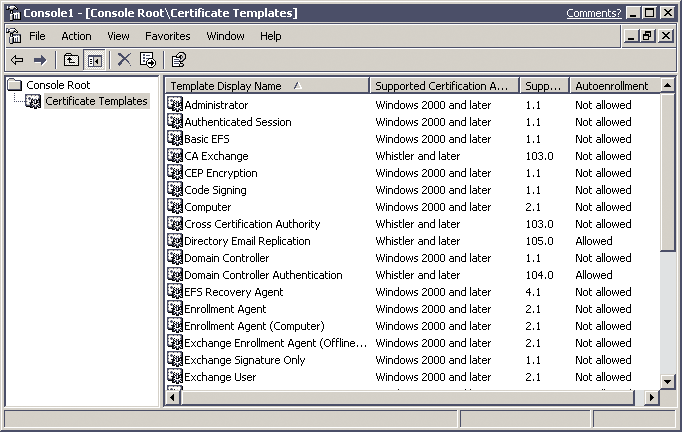This screenshot has height=432, width=682.
Task: Click the vertical scrollbar down arrow
Action: pyautogui.click(x=668, y=380)
